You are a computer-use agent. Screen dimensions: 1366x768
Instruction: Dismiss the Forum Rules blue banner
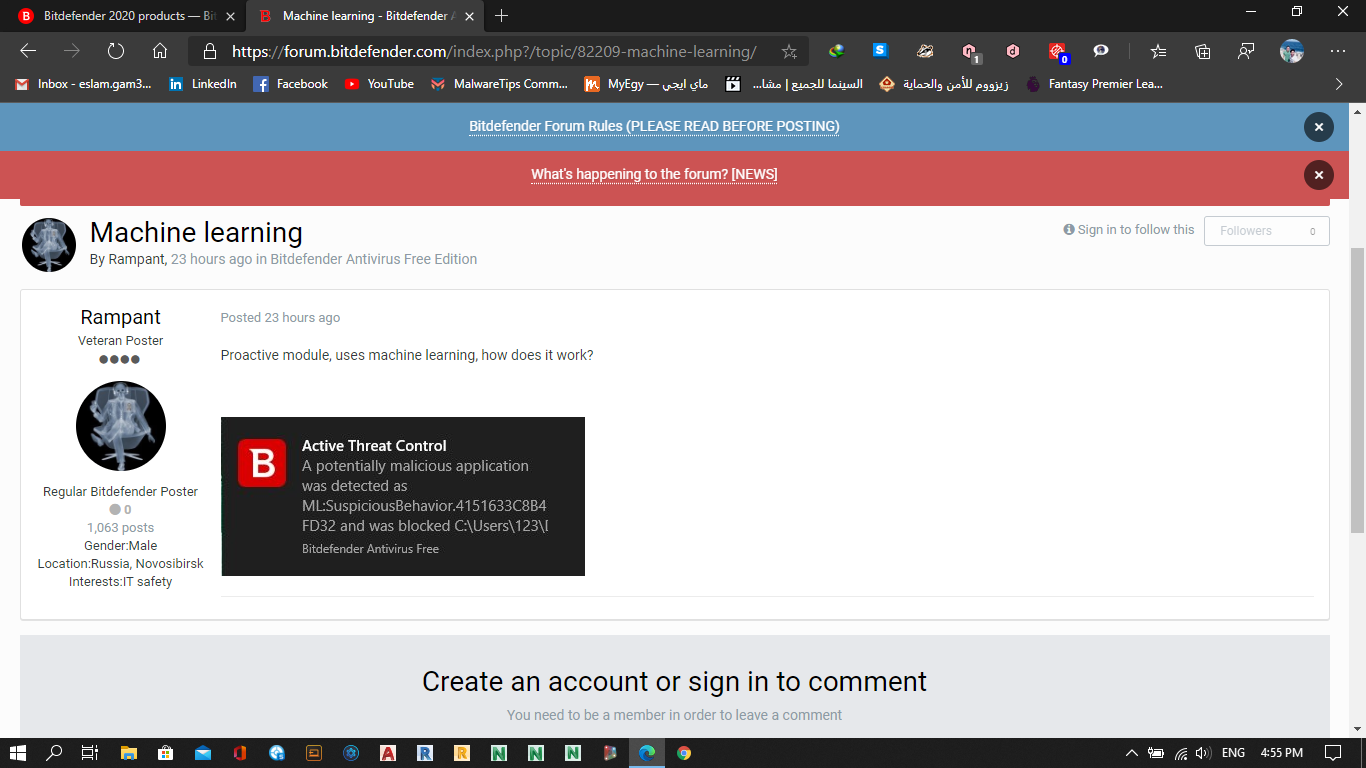click(1319, 127)
